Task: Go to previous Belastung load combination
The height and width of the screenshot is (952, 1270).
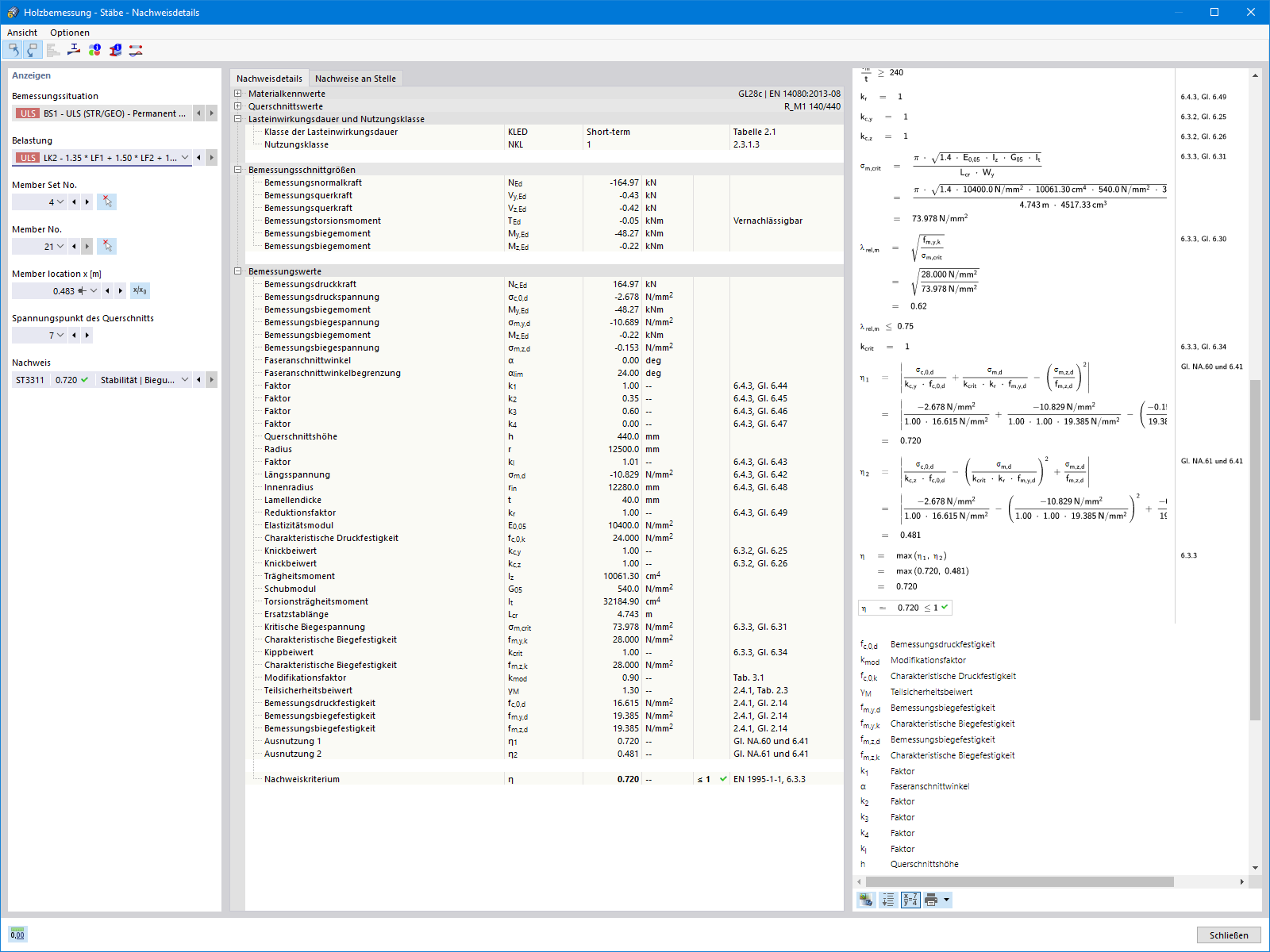Action: coord(198,157)
